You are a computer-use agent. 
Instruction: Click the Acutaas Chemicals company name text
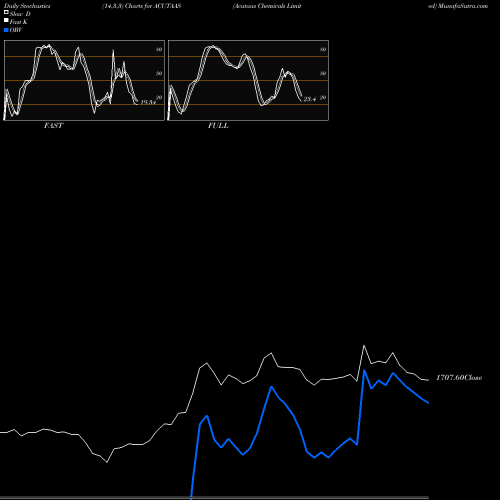pos(267,6)
